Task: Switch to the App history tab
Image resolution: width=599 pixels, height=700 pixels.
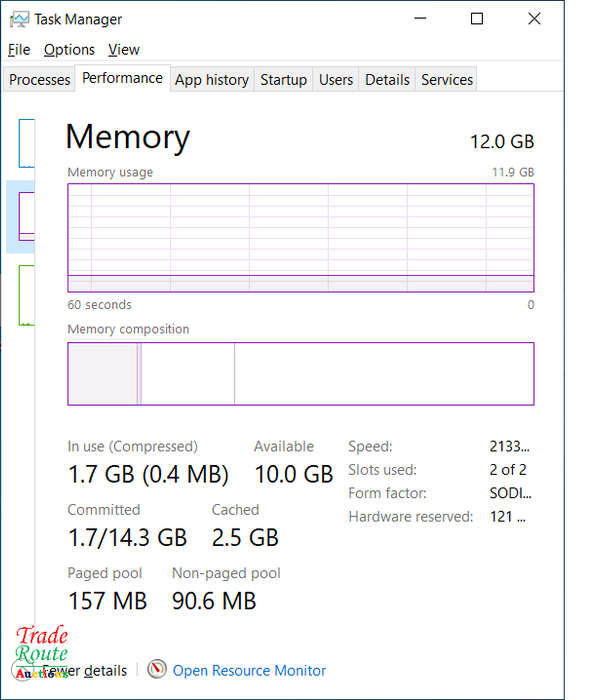Action: (212, 79)
